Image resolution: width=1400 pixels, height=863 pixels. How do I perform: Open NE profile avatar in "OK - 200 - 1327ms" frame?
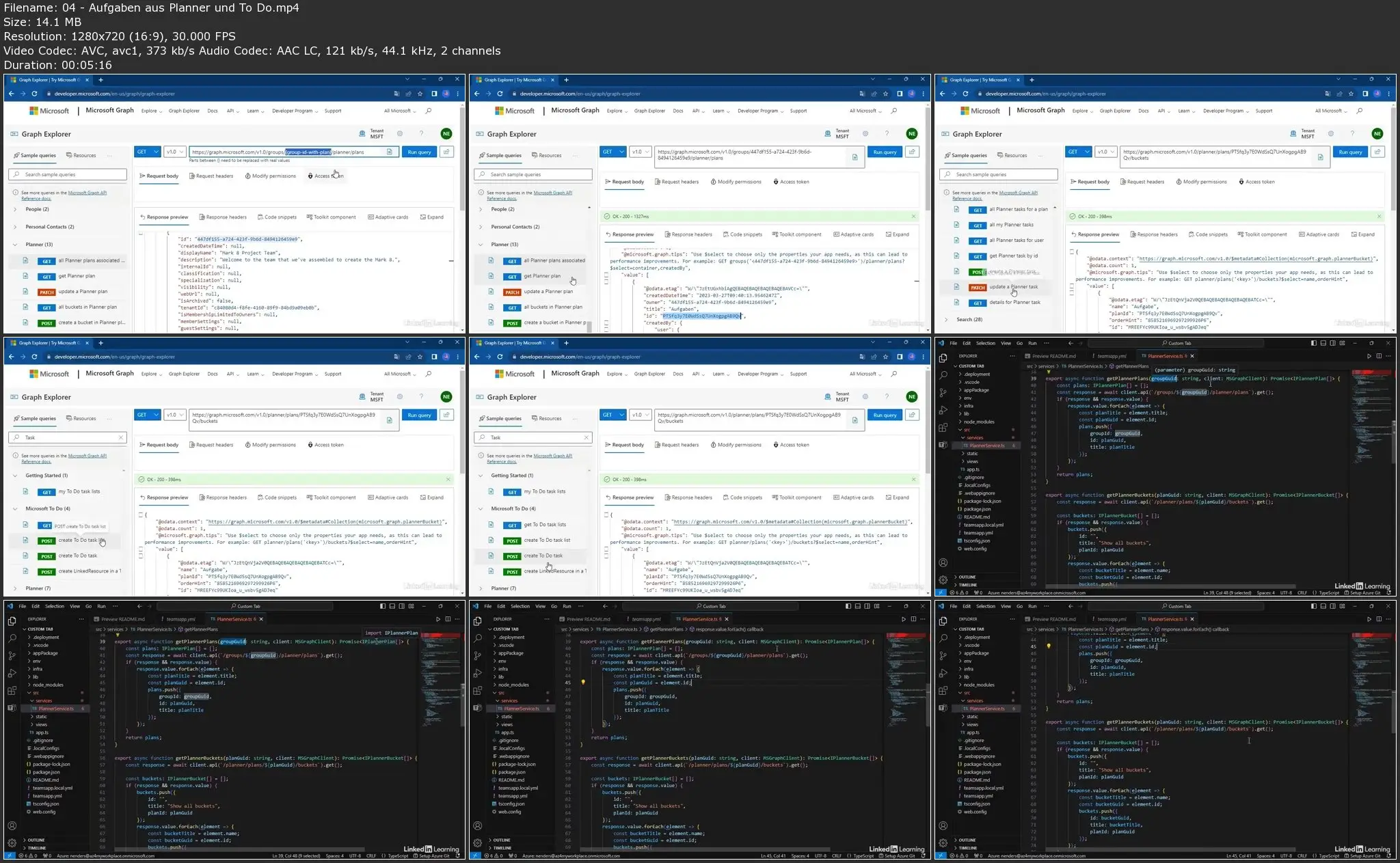(x=911, y=133)
